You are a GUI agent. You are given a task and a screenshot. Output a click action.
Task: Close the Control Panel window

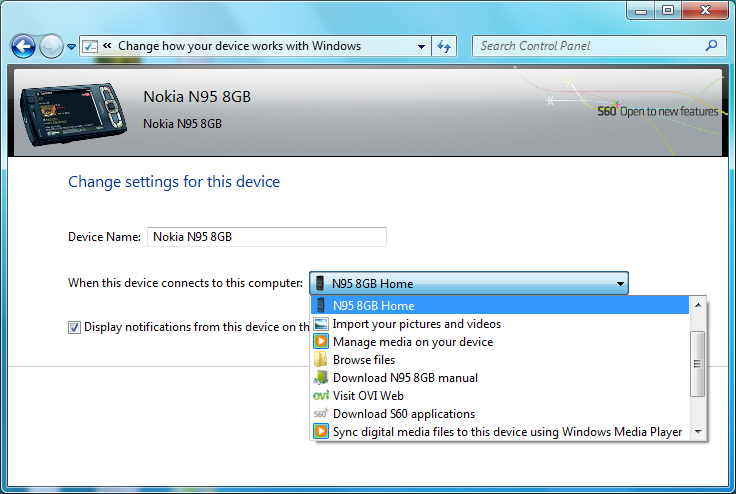pyautogui.click(x=705, y=11)
